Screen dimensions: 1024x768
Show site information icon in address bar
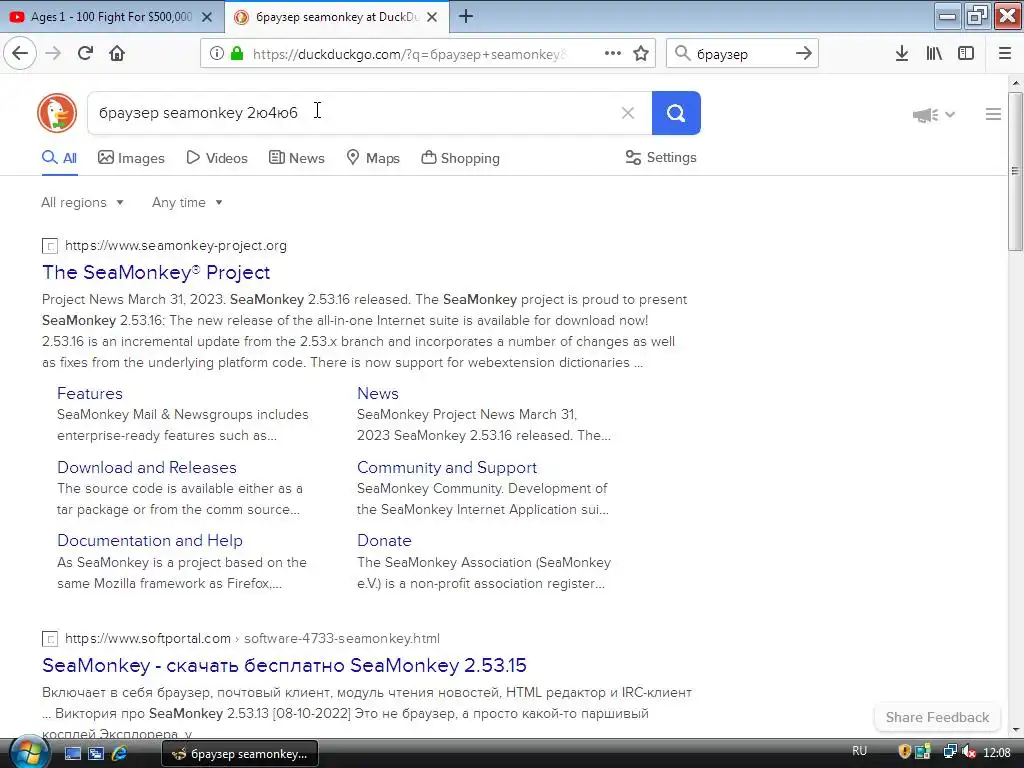(217, 54)
